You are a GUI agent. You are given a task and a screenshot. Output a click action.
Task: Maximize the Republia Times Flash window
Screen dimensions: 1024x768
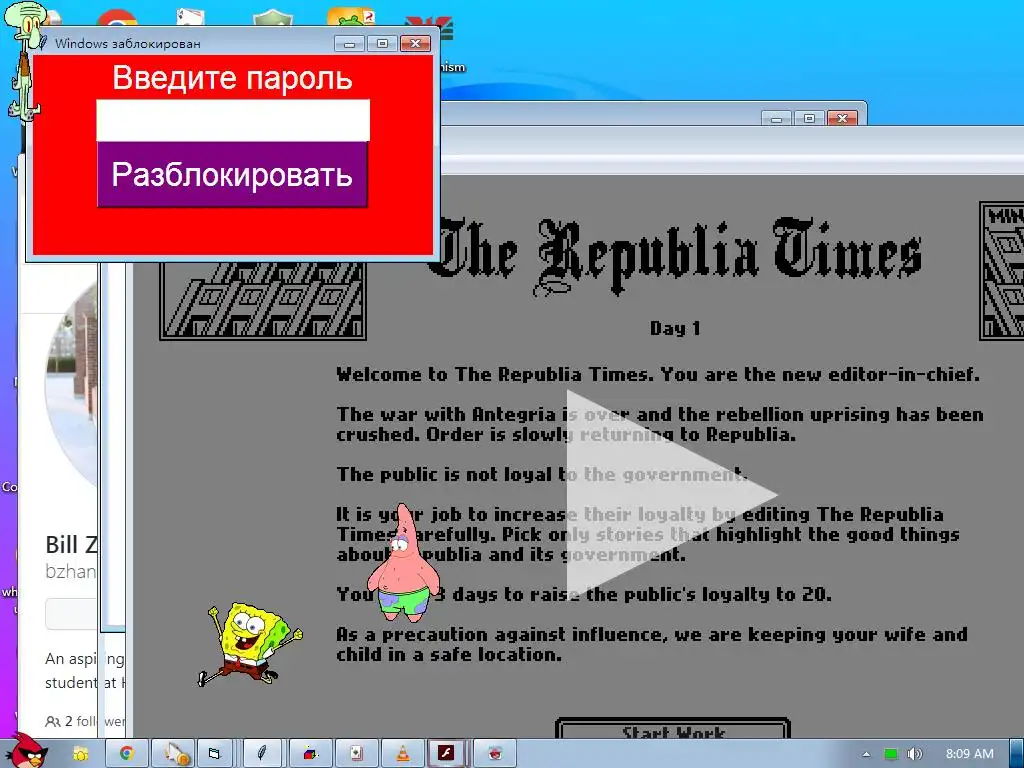pos(809,118)
